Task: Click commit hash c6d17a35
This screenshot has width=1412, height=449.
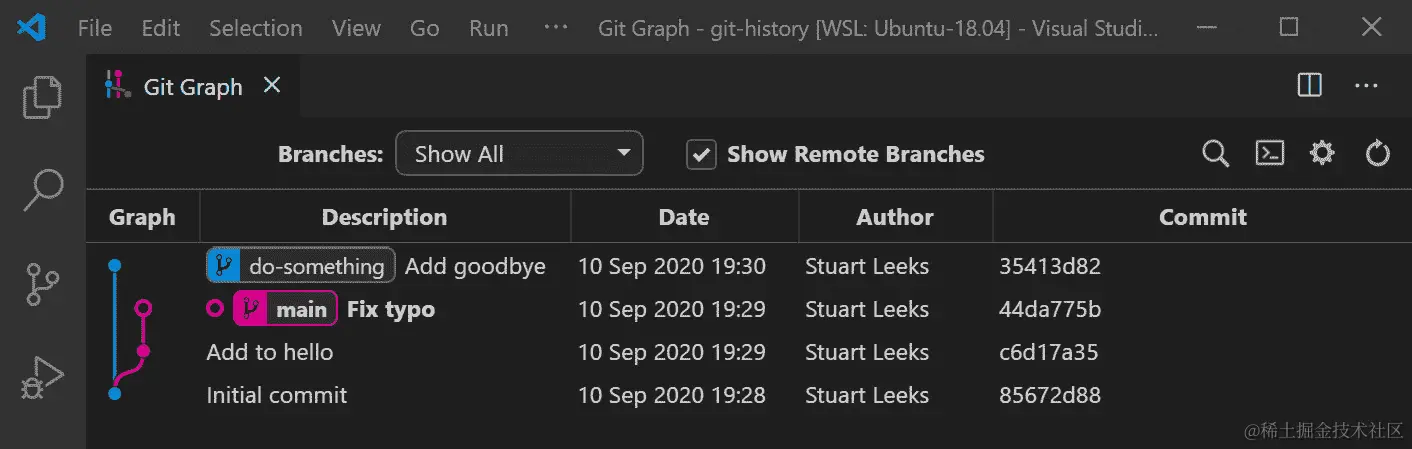Action: click(1048, 352)
